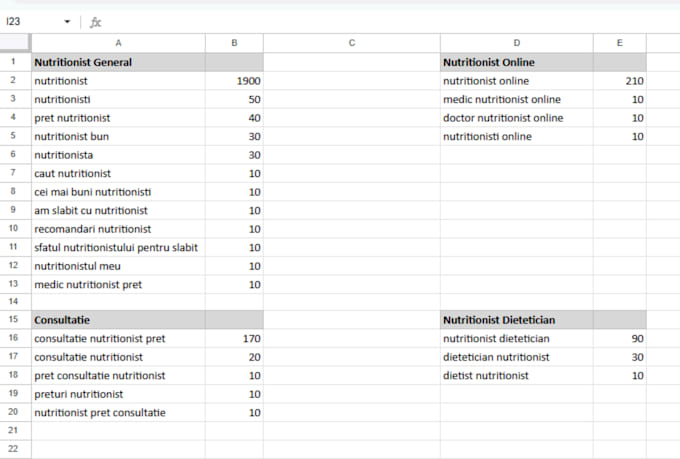Click the cell 'nutritionistul meu'
This screenshot has height=459, width=680.
118,266
